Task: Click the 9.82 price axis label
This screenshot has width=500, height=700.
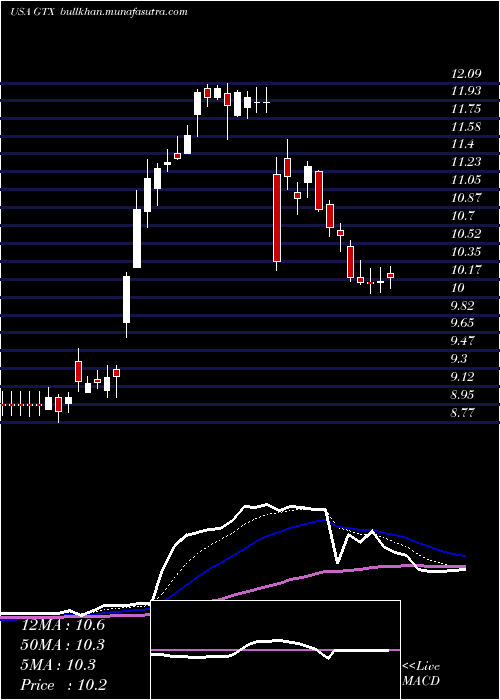Action: coord(462,305)
